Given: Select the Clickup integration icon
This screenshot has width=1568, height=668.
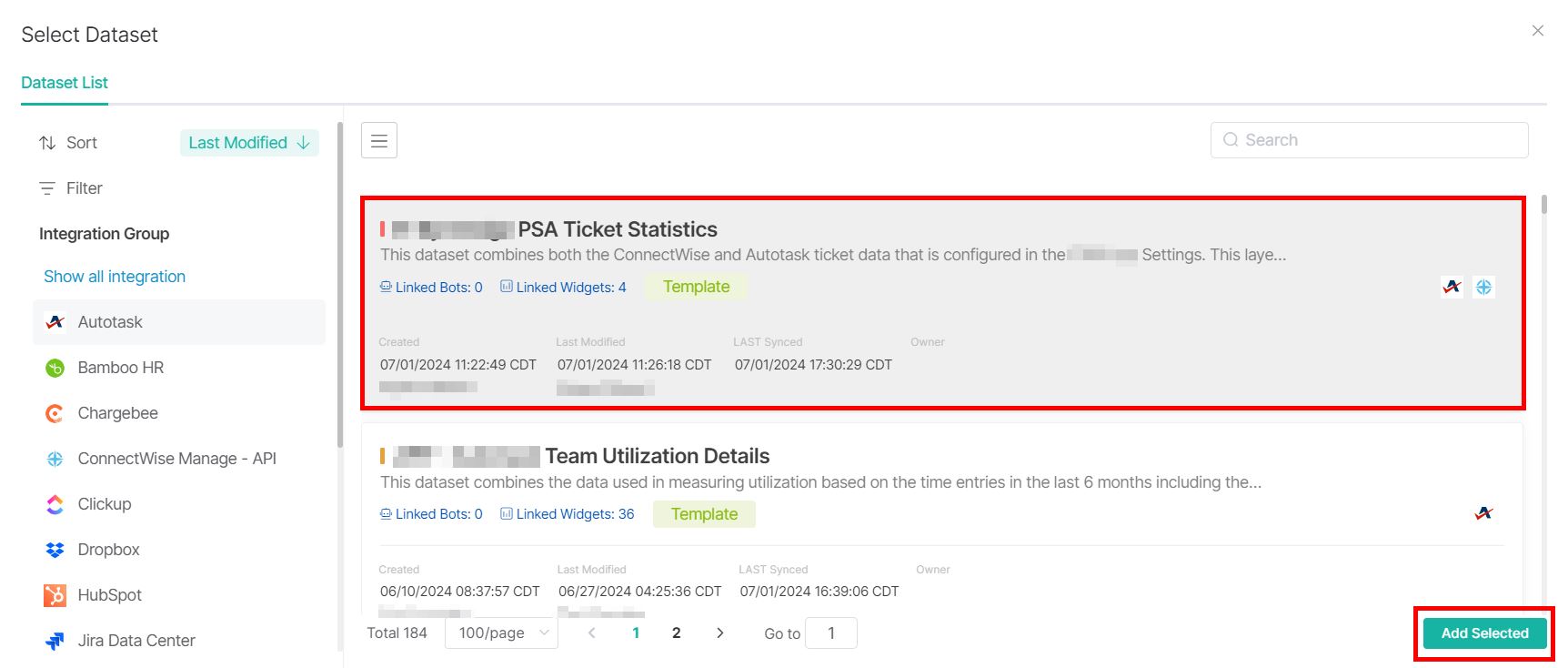Looking at the screenshot, I should tap(55, 504).
